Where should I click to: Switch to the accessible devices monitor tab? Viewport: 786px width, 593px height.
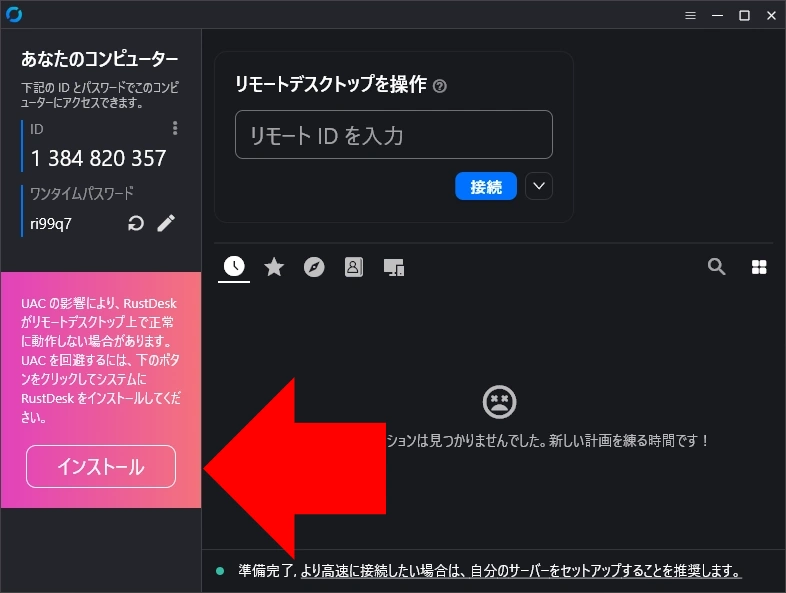click(394, 267)
